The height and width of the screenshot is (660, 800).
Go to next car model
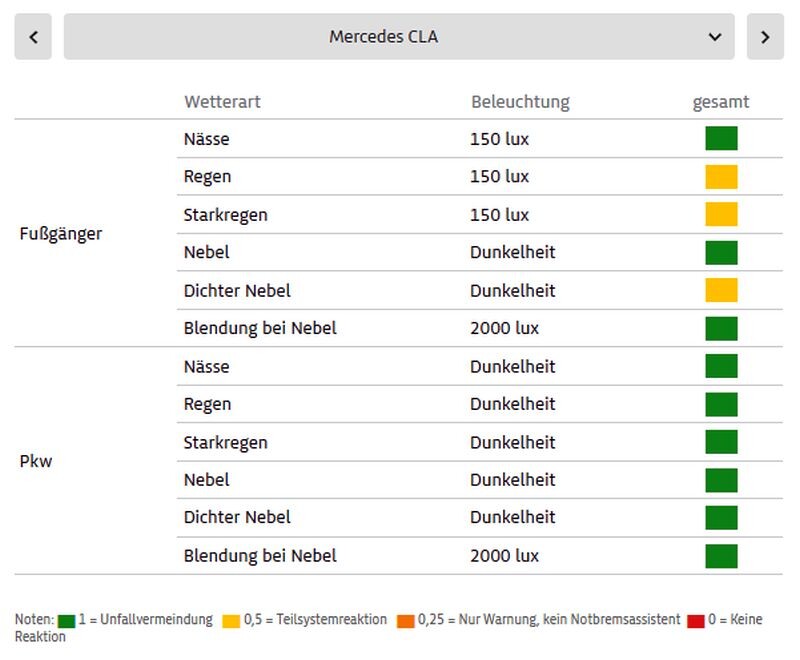pos(765,37)
